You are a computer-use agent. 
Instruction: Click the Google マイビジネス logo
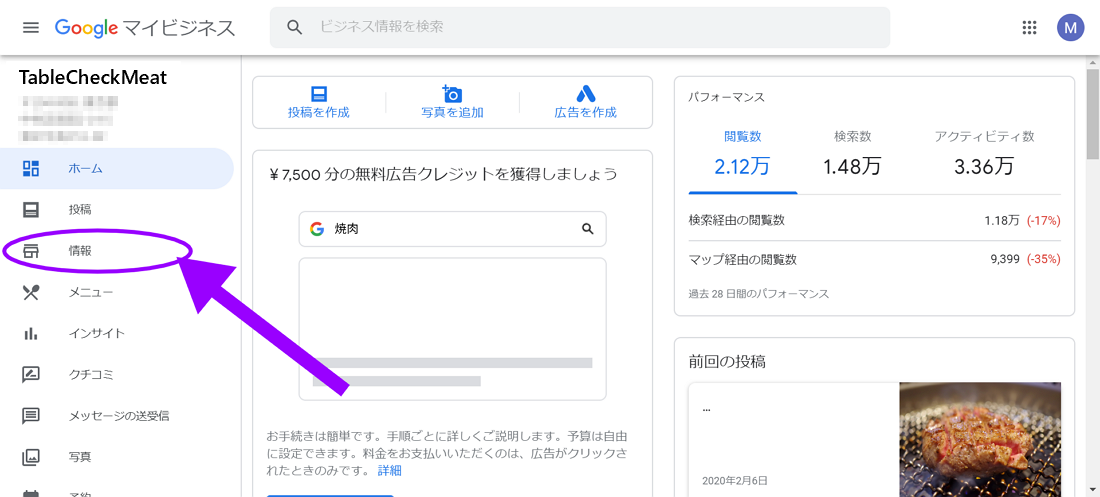click(145, 27)
